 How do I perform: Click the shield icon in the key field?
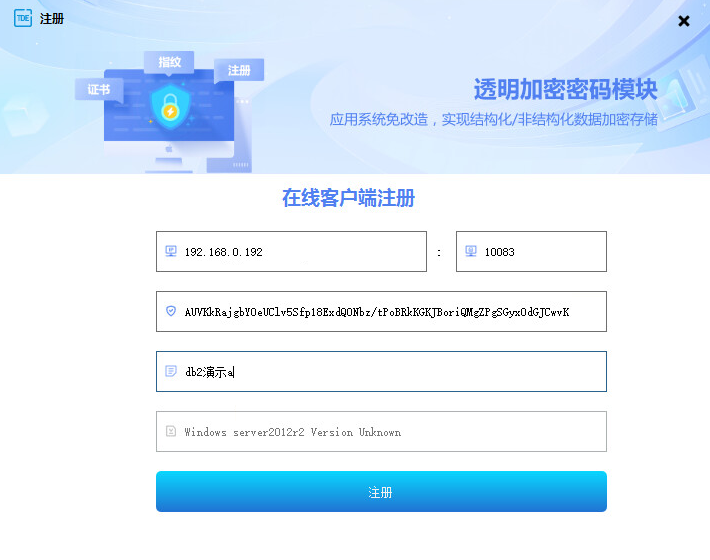click(x=171, y=311)
